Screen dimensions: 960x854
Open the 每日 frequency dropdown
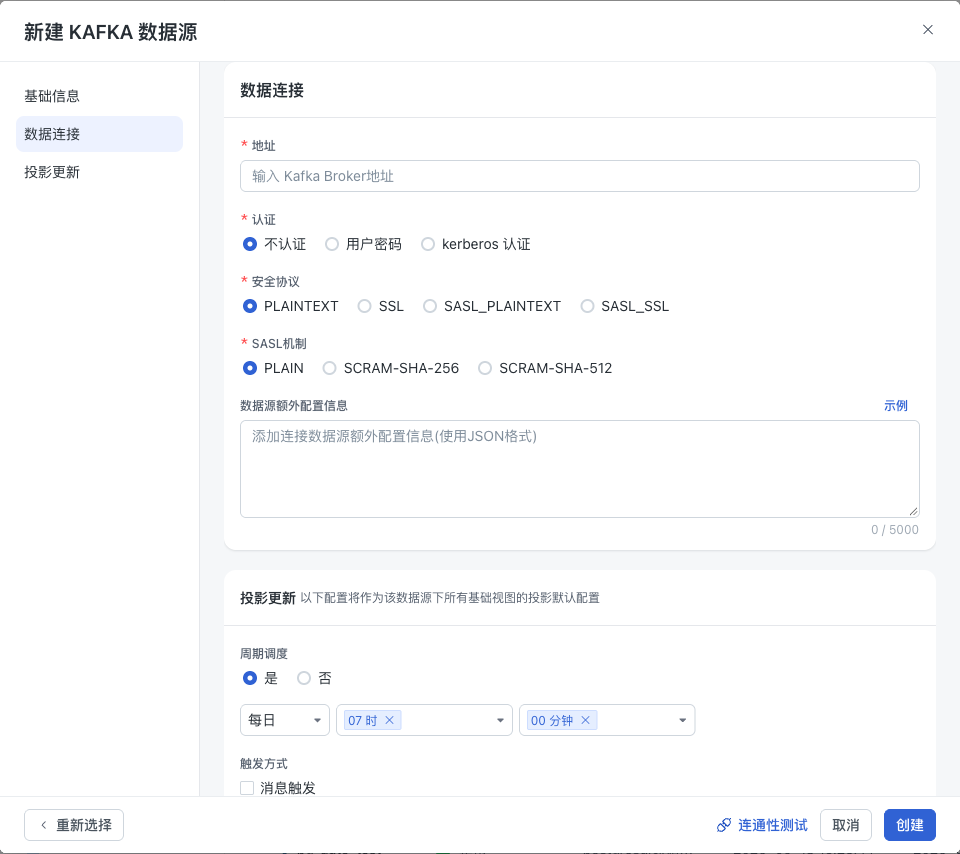(x=285, y=720)
